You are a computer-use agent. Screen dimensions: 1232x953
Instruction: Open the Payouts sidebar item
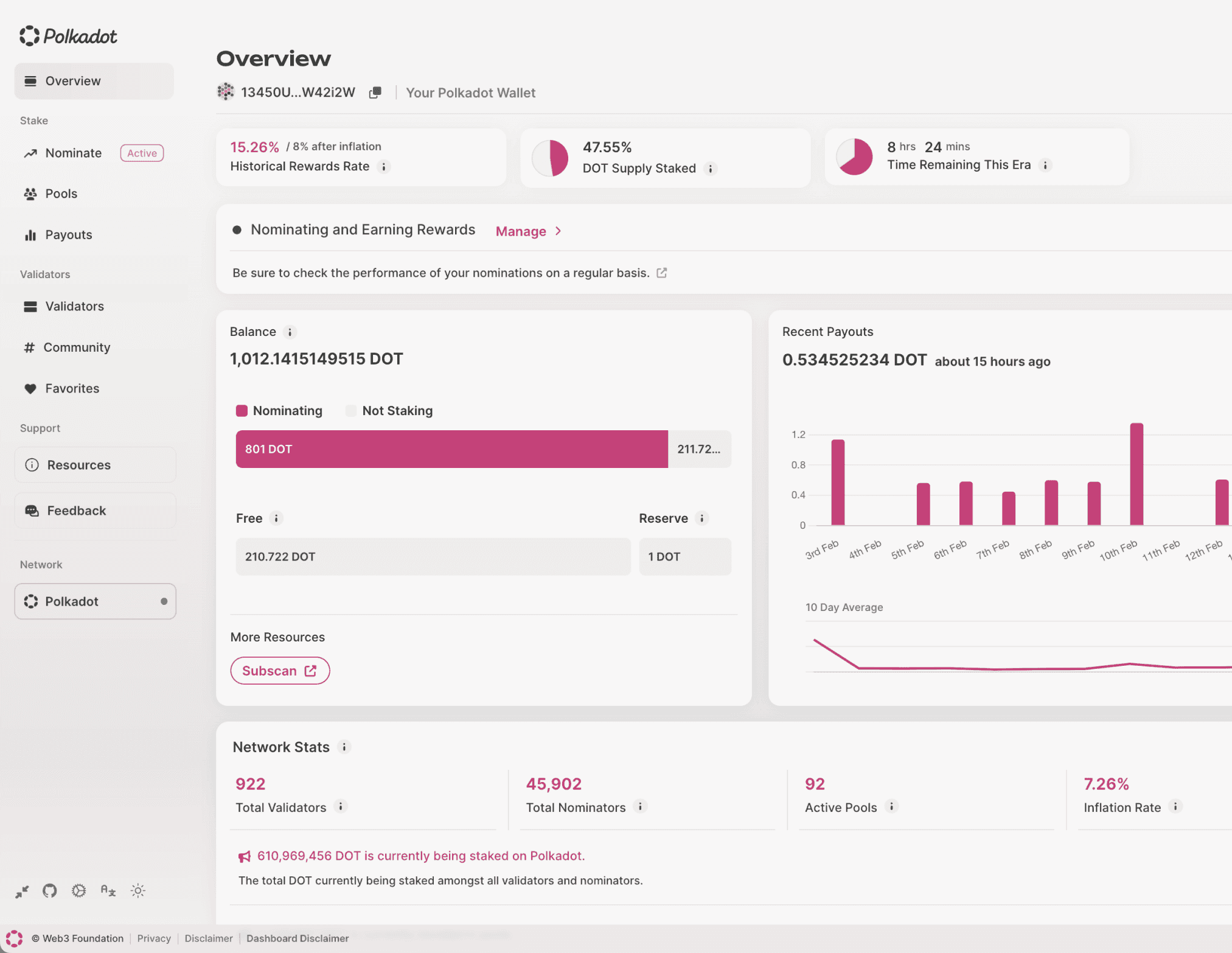[68, 235]
